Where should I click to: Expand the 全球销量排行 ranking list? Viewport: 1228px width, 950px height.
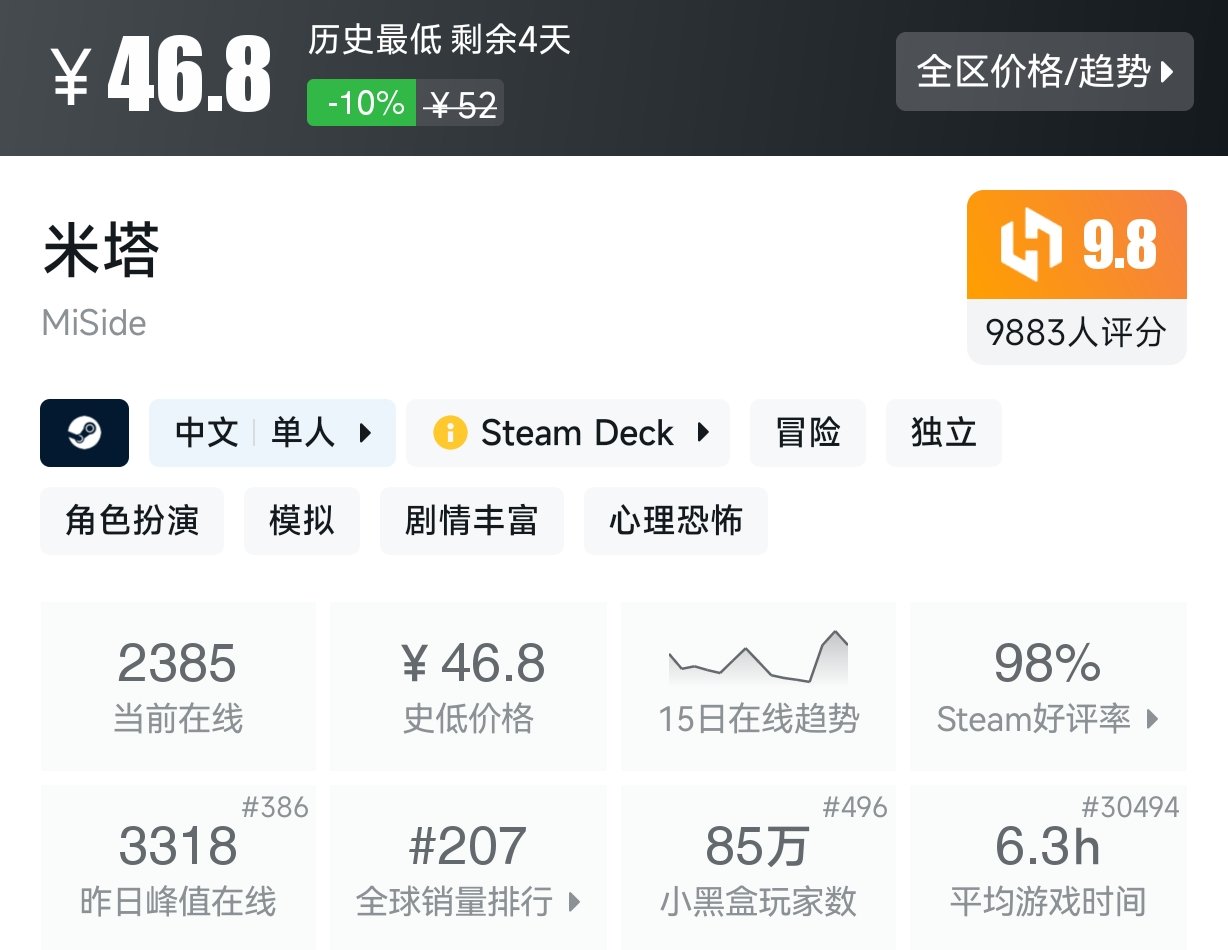pyautogui.click(x=468, y=900)
